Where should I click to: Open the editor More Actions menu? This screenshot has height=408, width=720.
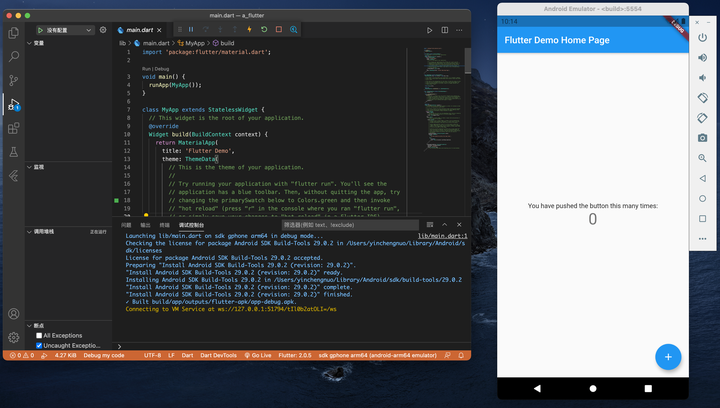pyautogui.click(x=459, y=30)
